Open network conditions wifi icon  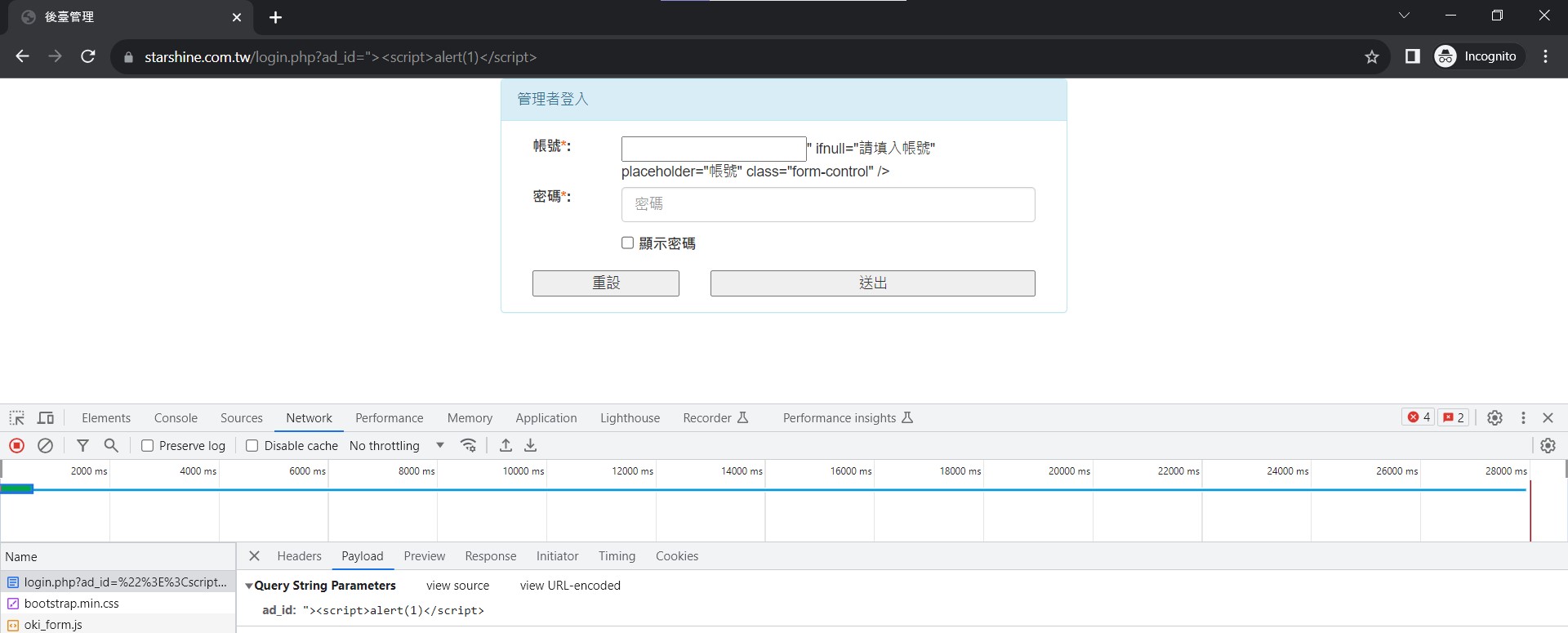469,445
